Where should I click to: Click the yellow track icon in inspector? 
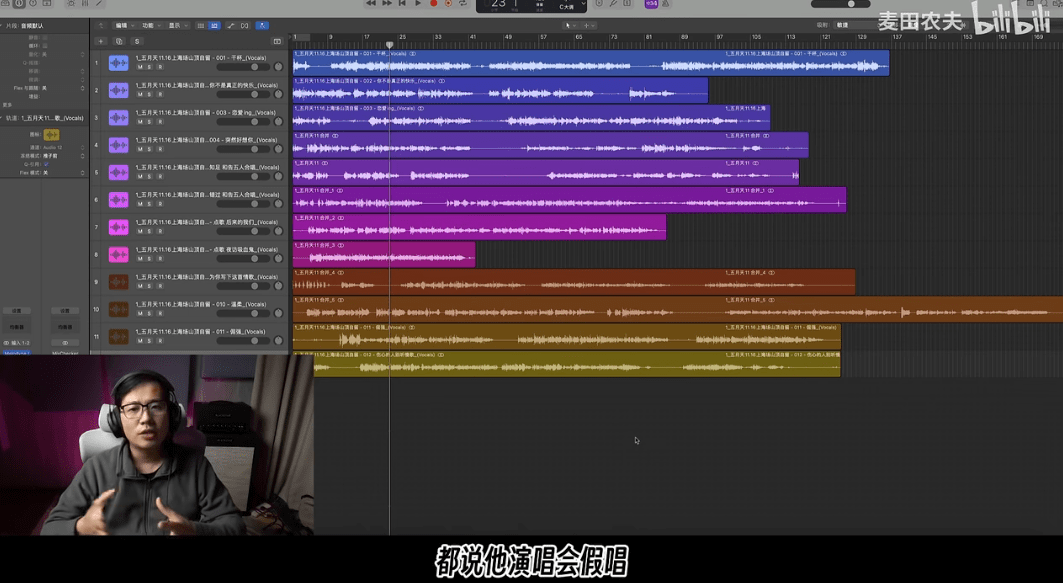[51, 135]
